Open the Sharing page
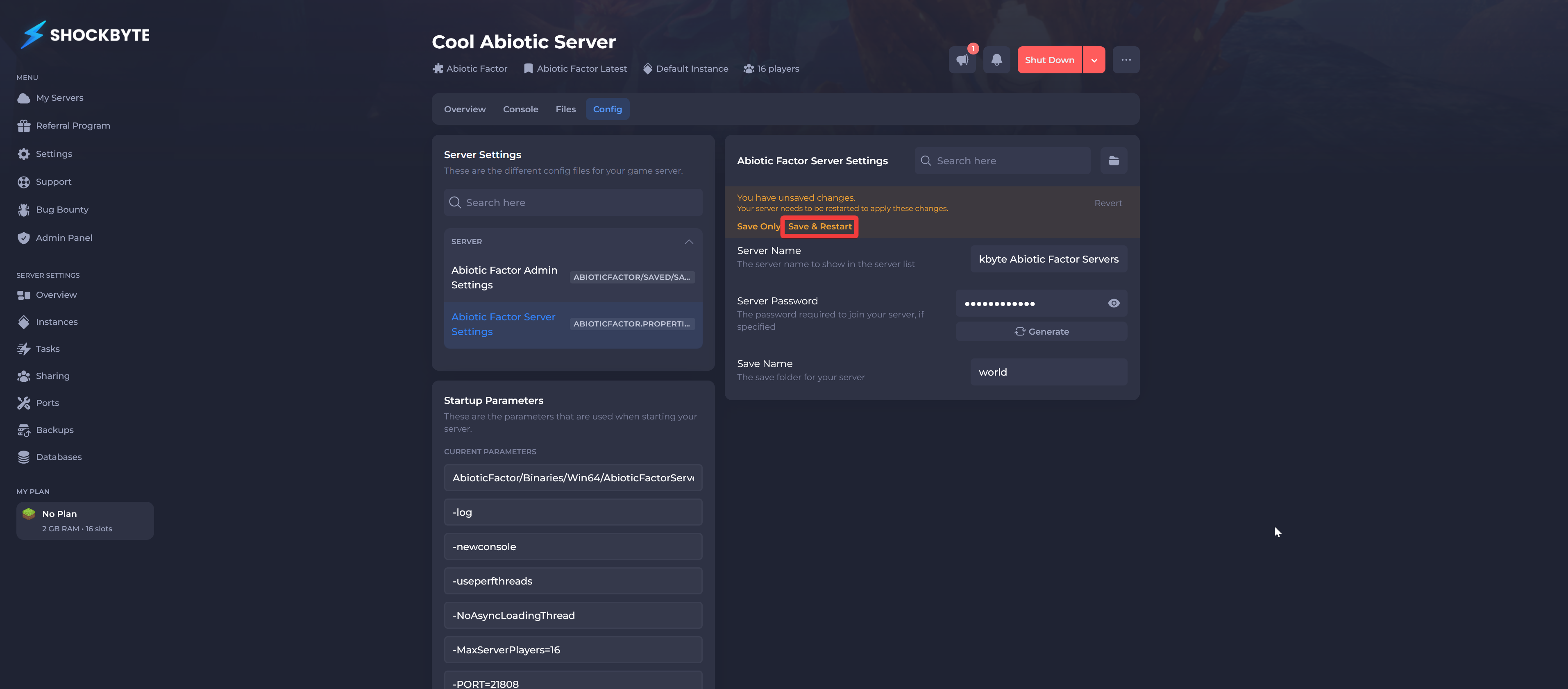 click(x=52, y=376)
